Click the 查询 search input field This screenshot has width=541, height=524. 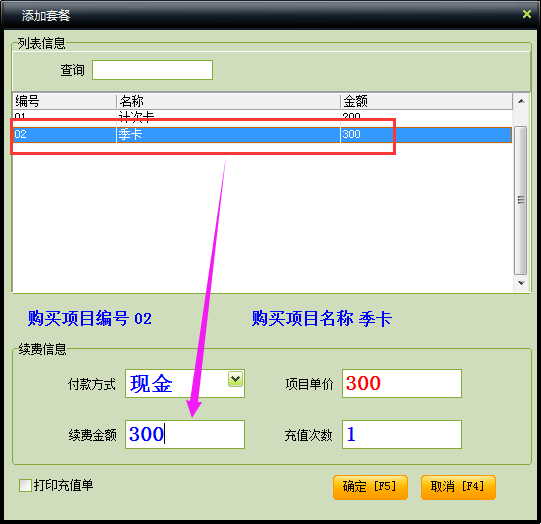click(153, 70)
